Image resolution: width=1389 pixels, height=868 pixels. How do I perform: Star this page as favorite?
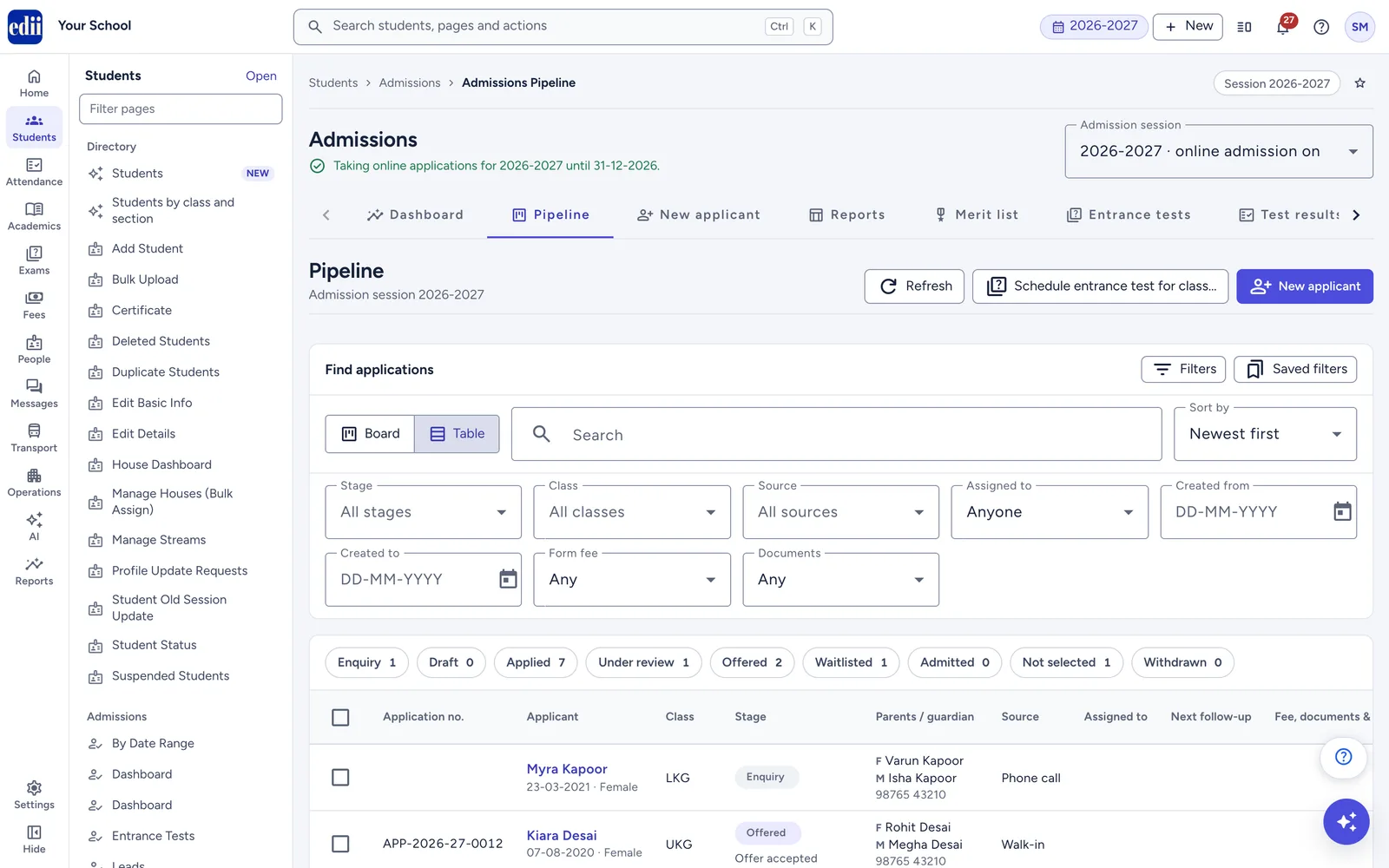[x=1360, y=83]
